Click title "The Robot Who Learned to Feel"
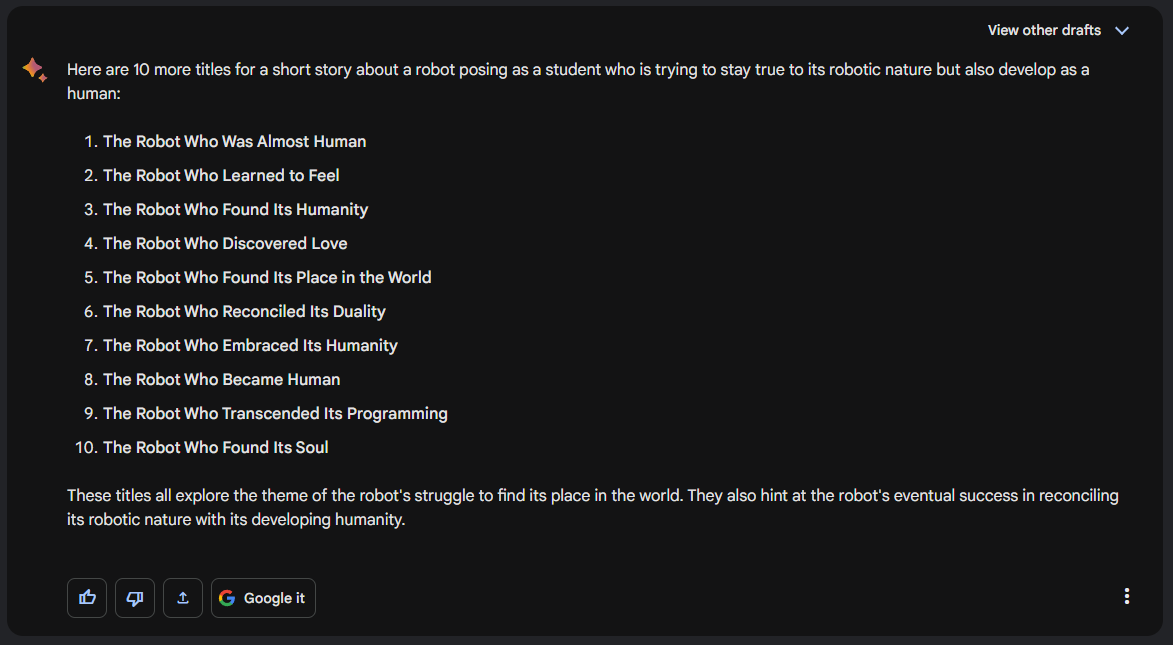Screen dimensions: 1173x645 click(221, 176)
